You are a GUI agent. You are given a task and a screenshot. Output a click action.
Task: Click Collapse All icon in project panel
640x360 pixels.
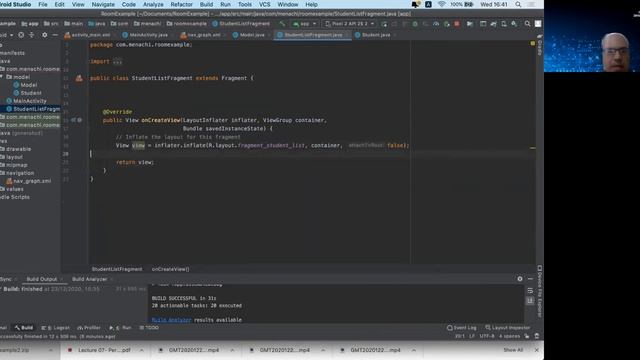coord(32,35)
